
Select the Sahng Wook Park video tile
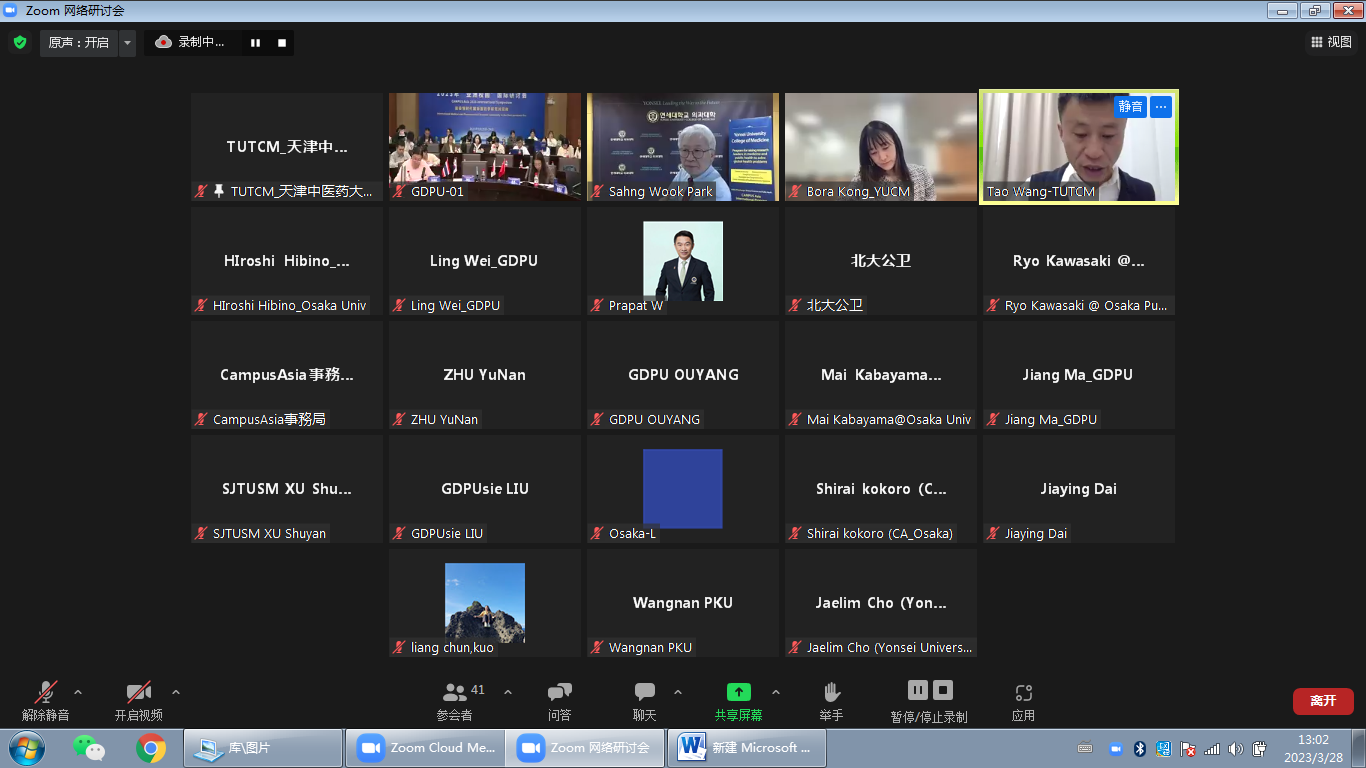[x=682, y=147]
